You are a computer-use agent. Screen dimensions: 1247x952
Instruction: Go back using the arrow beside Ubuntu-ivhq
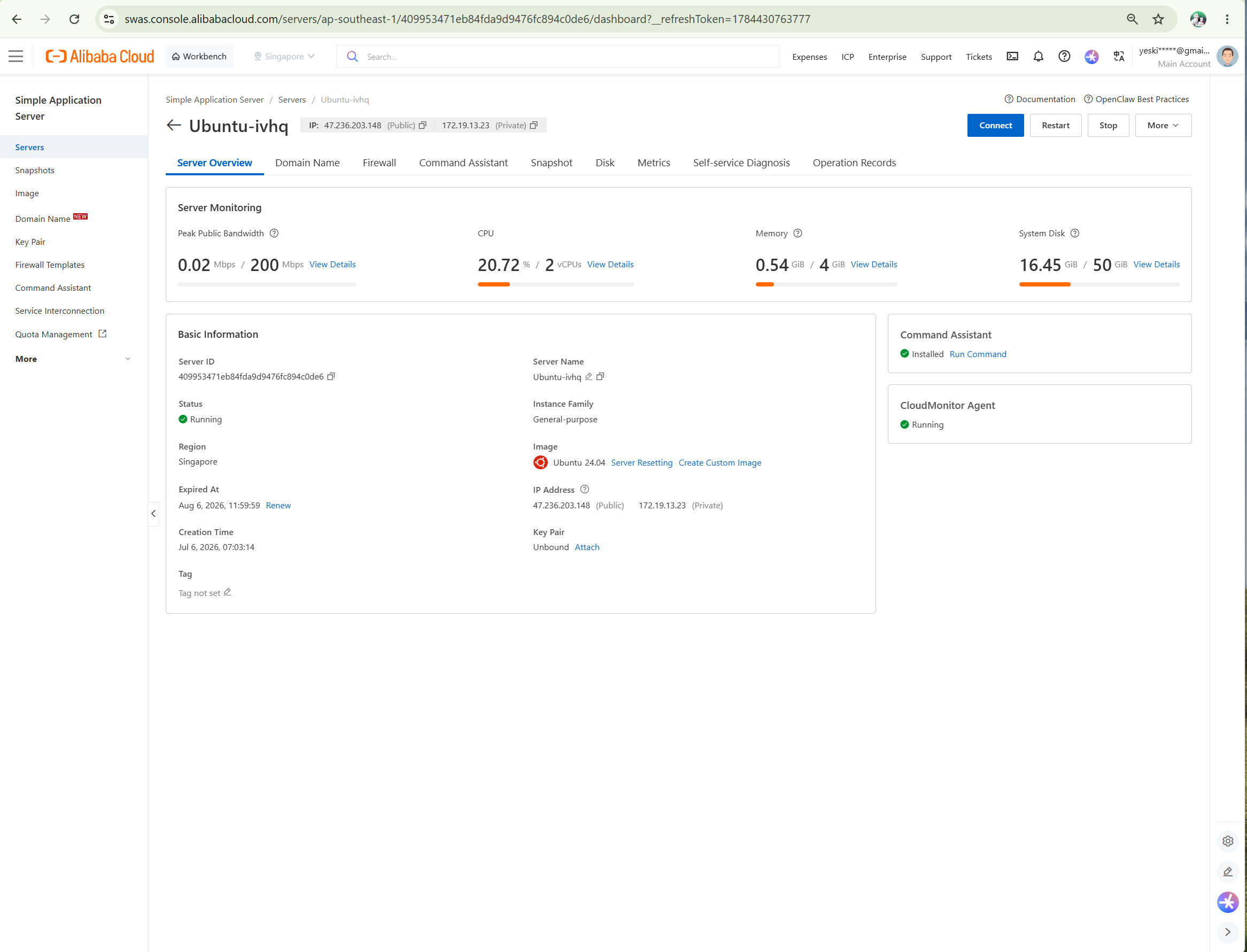pyautogui.click(x=174, y=125)
